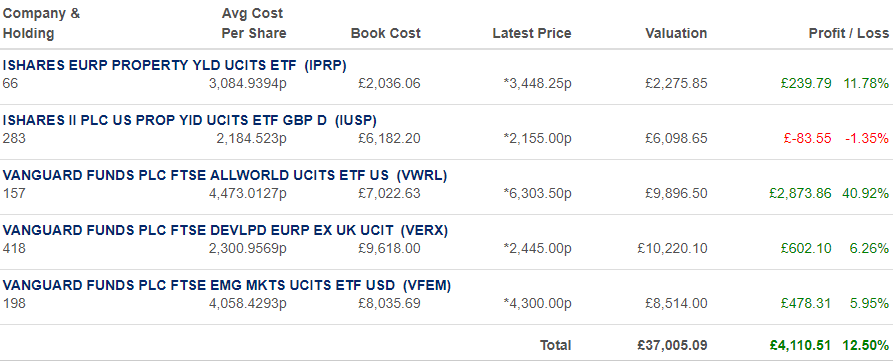Select the total profit £4,110.51

click(x=800, y=346)
